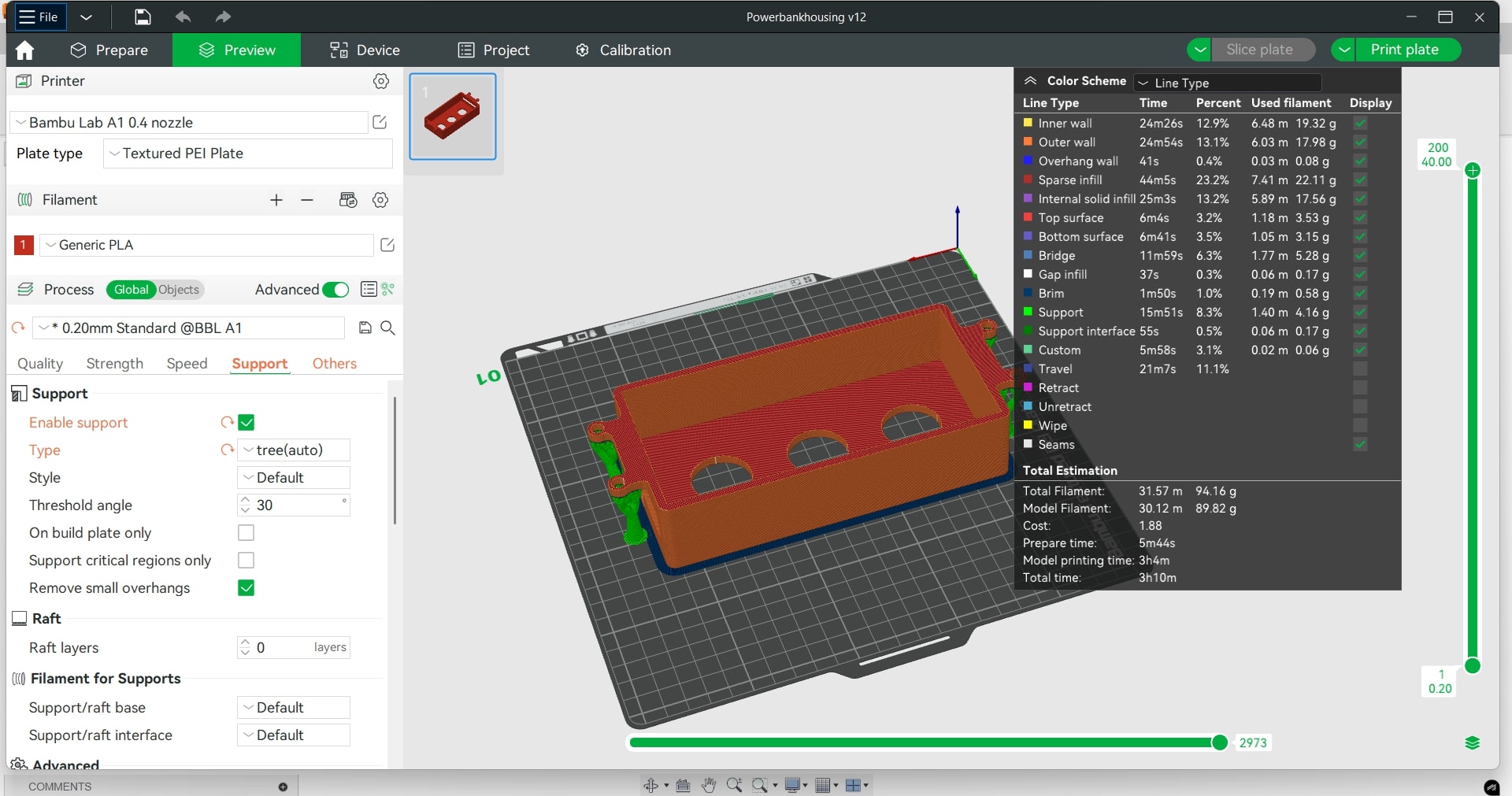Hide the Support line display
This screenshot has height=796, width=1512.
pyautogui.click(x=1360, y=313)
